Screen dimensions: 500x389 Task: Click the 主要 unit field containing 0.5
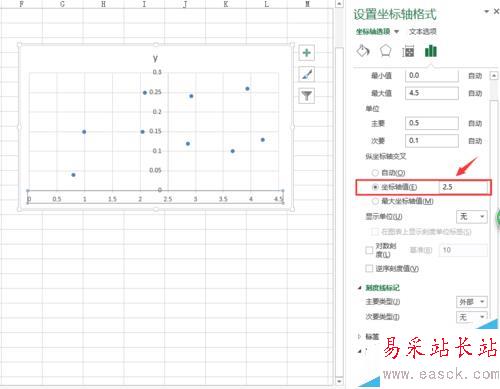click(x=432, y=123)
